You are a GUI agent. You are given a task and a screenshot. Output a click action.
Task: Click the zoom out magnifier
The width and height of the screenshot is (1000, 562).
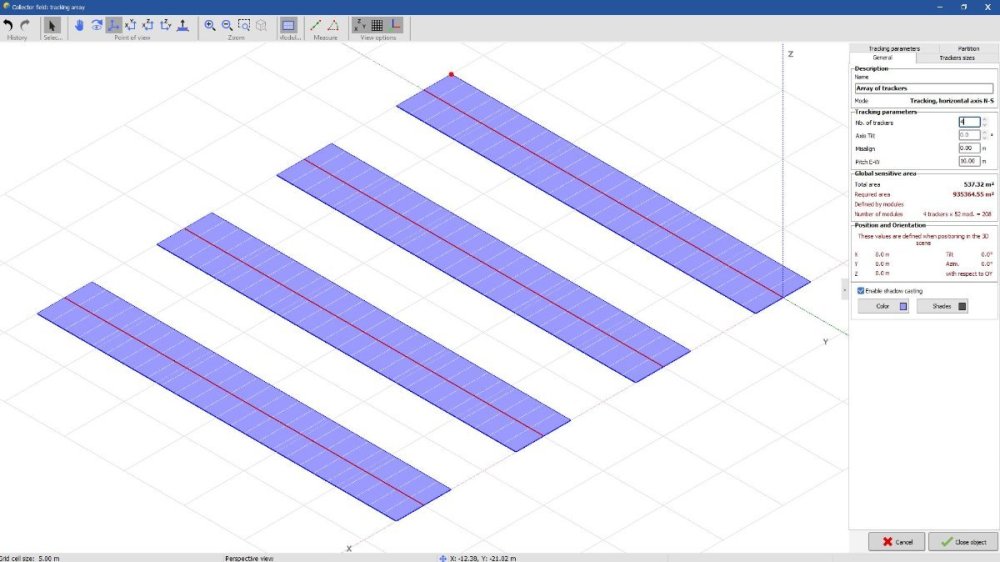pos(227,25)
